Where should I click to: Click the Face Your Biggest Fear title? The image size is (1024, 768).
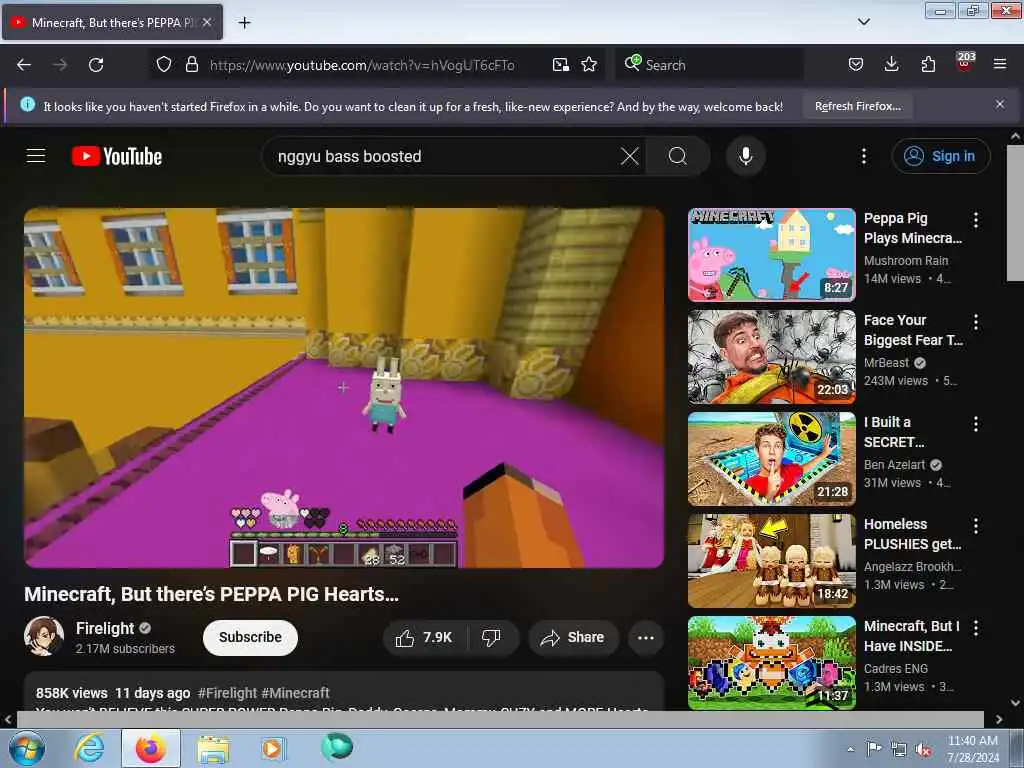pos(913,330)
